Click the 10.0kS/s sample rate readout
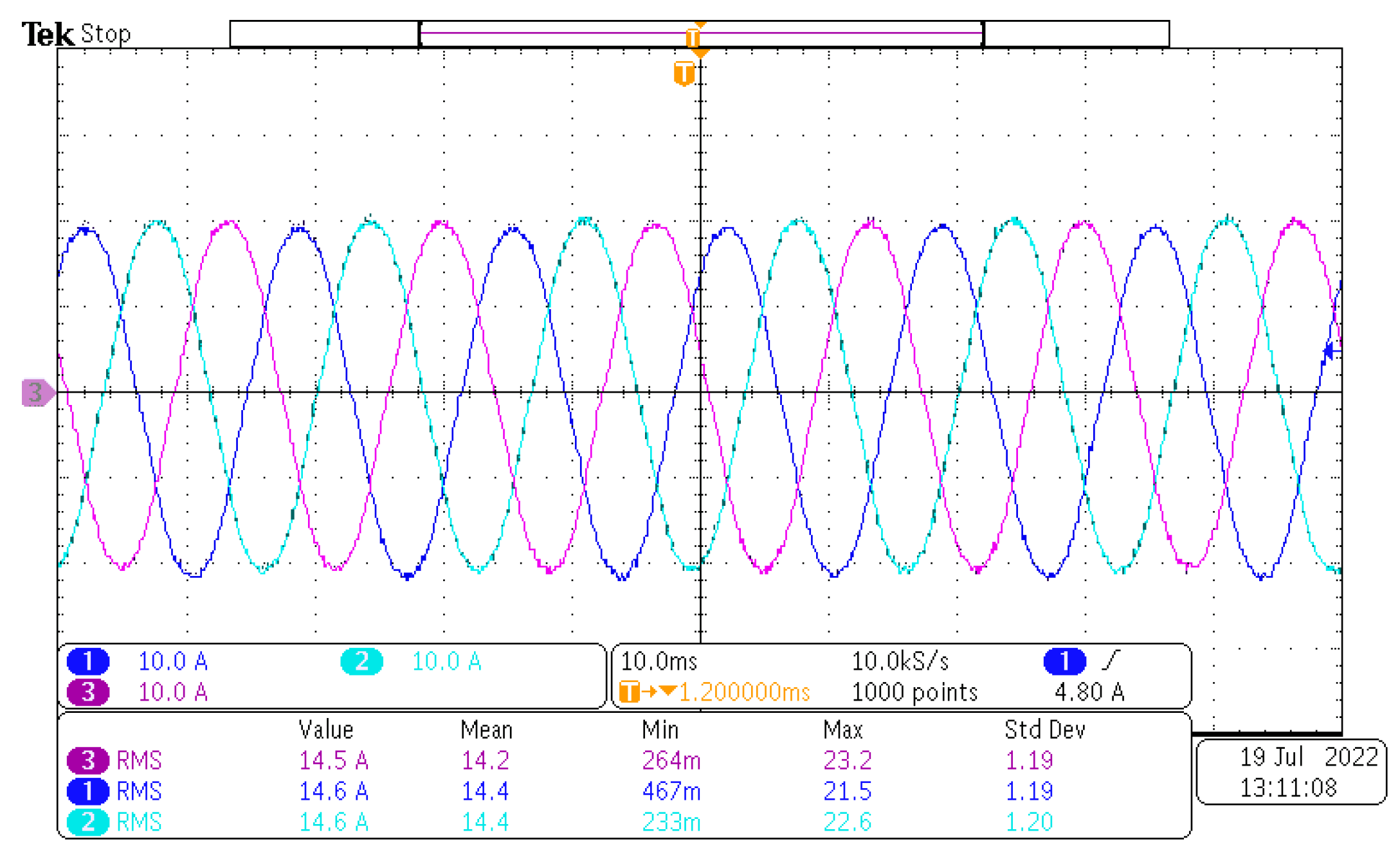The height and width of the screenshot is (853, 1400). click(x=900, y=661)
